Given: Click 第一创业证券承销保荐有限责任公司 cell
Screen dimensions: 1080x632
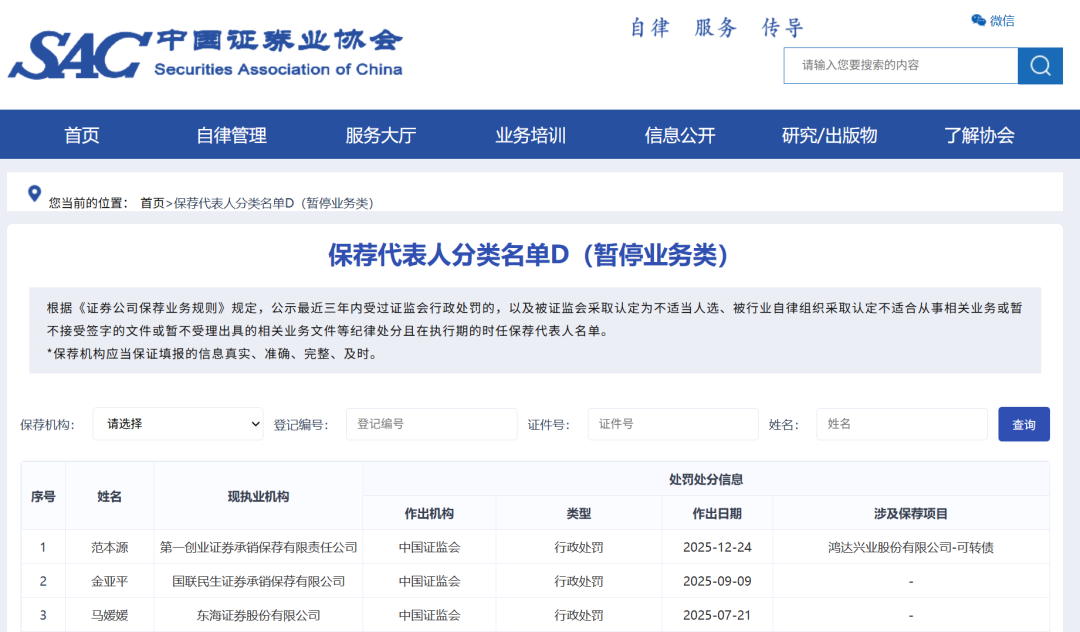Looking at the screenshot, I should coord(258,547).
